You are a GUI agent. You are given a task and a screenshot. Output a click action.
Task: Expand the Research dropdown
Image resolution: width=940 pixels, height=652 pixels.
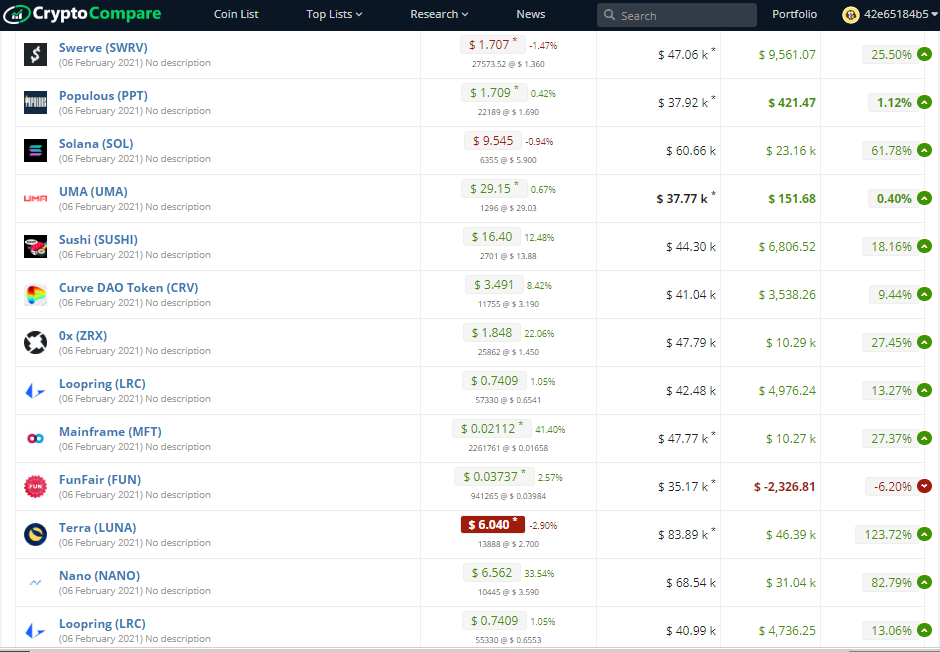click(x=439, y=14)
